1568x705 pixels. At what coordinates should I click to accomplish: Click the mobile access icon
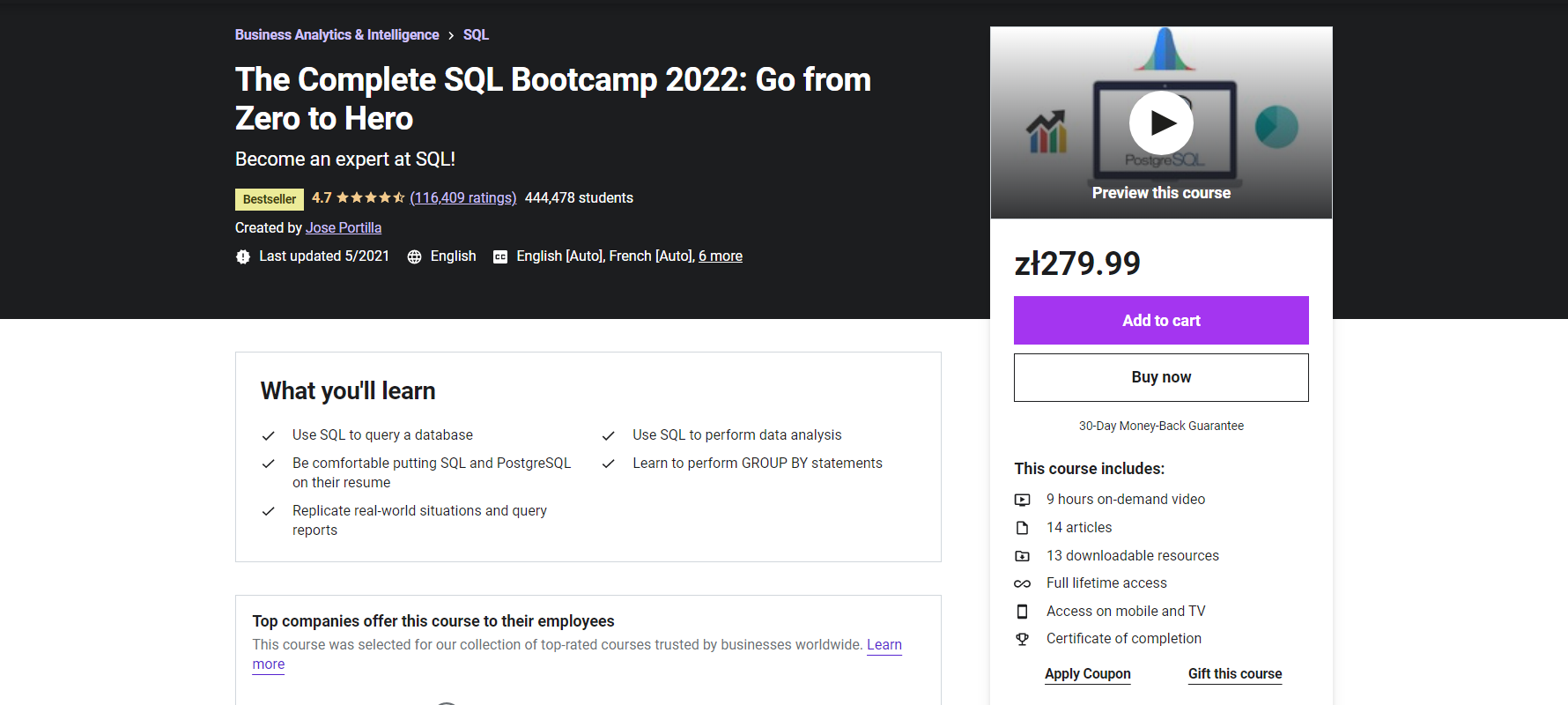(x=1022, y=612)
